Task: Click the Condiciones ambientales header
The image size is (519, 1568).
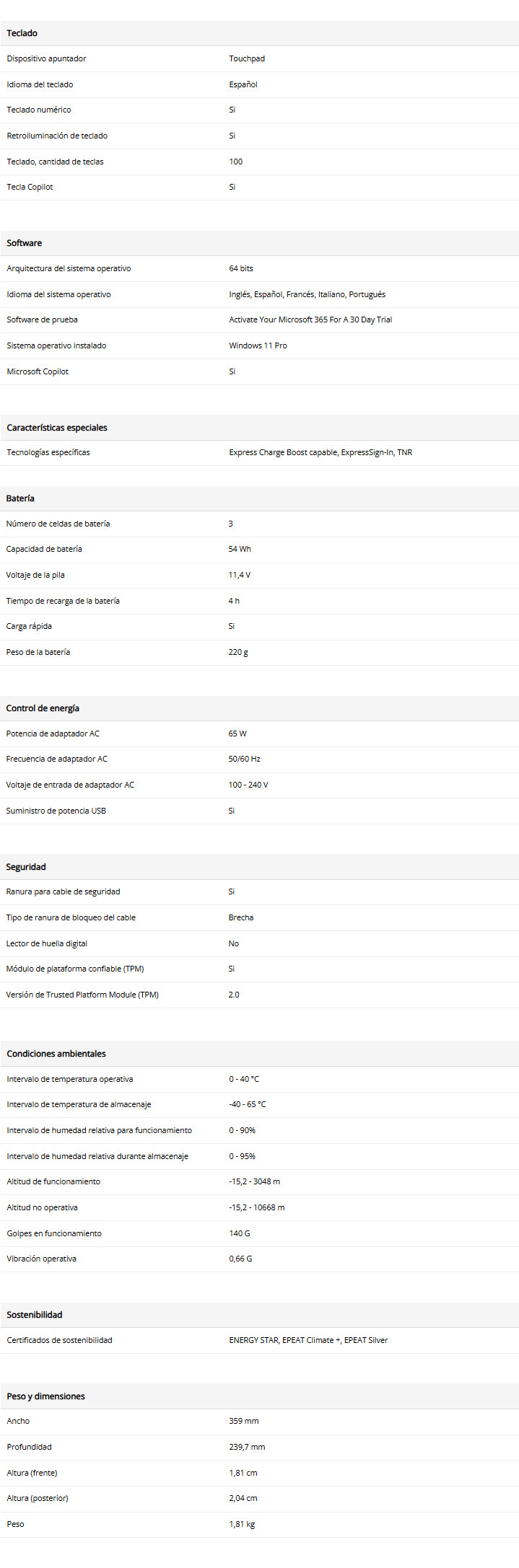Action: (x=56, y=1054)
